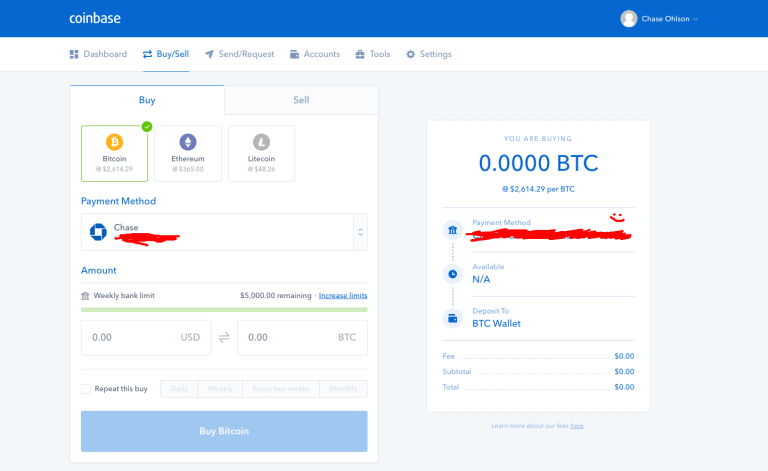Focus the USD amount input field
This screenshot has height=471, width=768.
tap(146, 337)
